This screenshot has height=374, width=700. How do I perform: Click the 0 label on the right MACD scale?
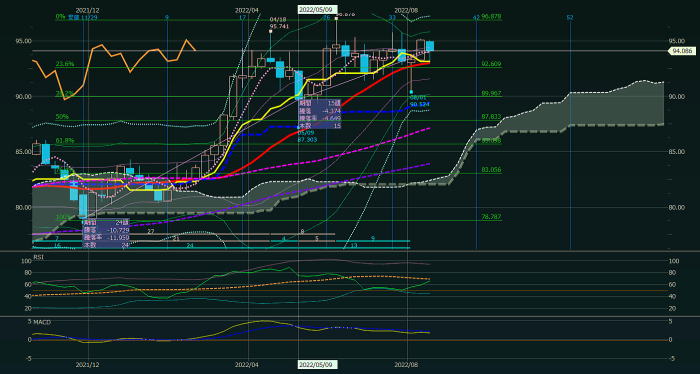pos(671,340)
